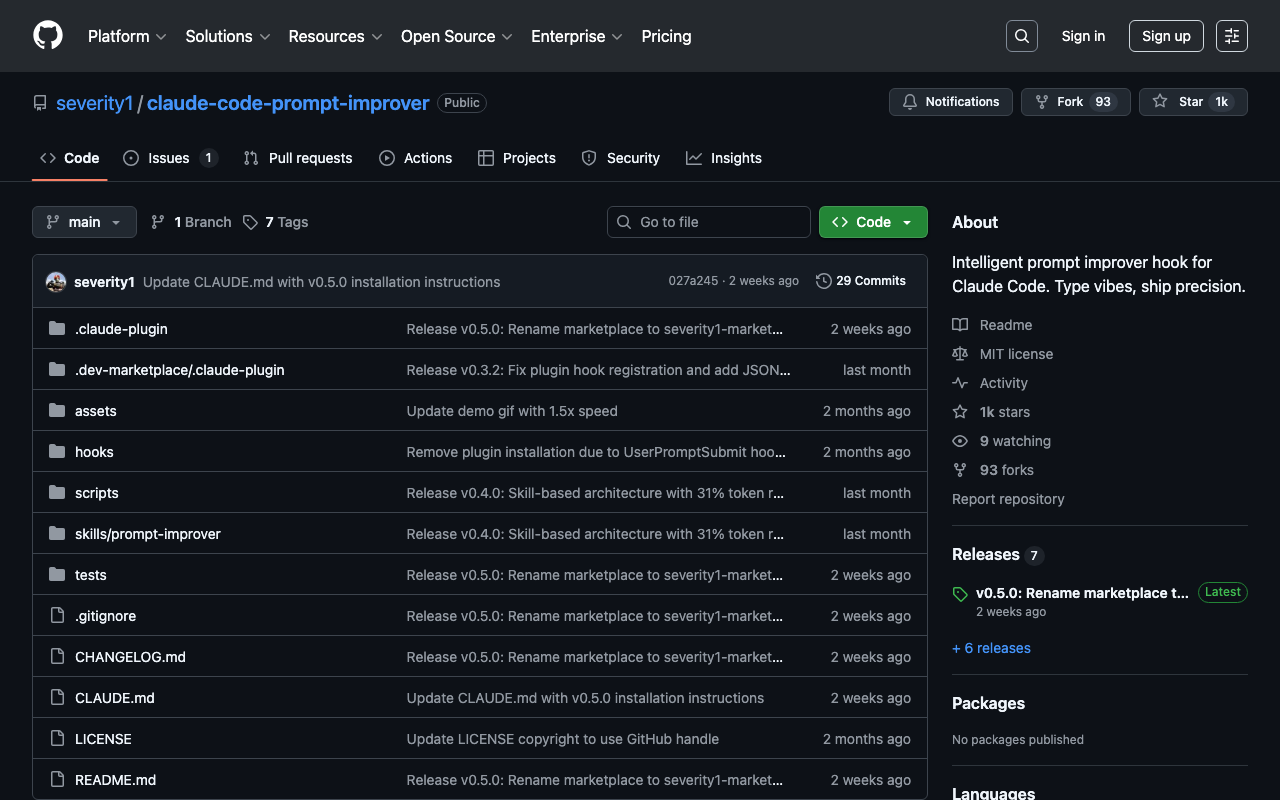Expand the Platform navigation menu

click(x=126, y=36)
